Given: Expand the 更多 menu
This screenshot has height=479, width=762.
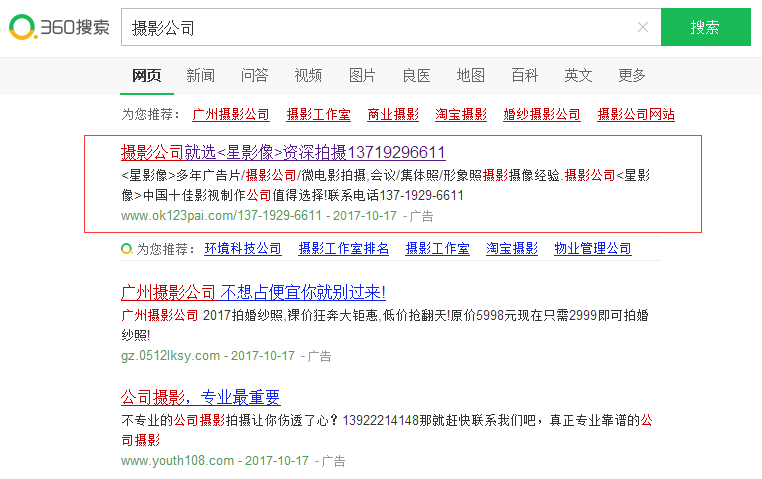Looking at the screenshot, I should coord(631,75).
